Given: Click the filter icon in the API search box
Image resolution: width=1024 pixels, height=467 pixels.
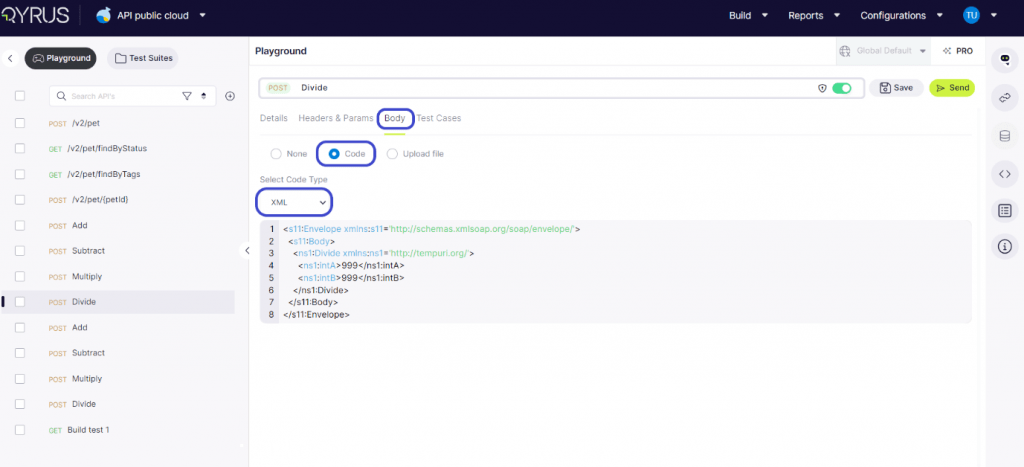Looking at the screenshot, I should pos(187,96).
